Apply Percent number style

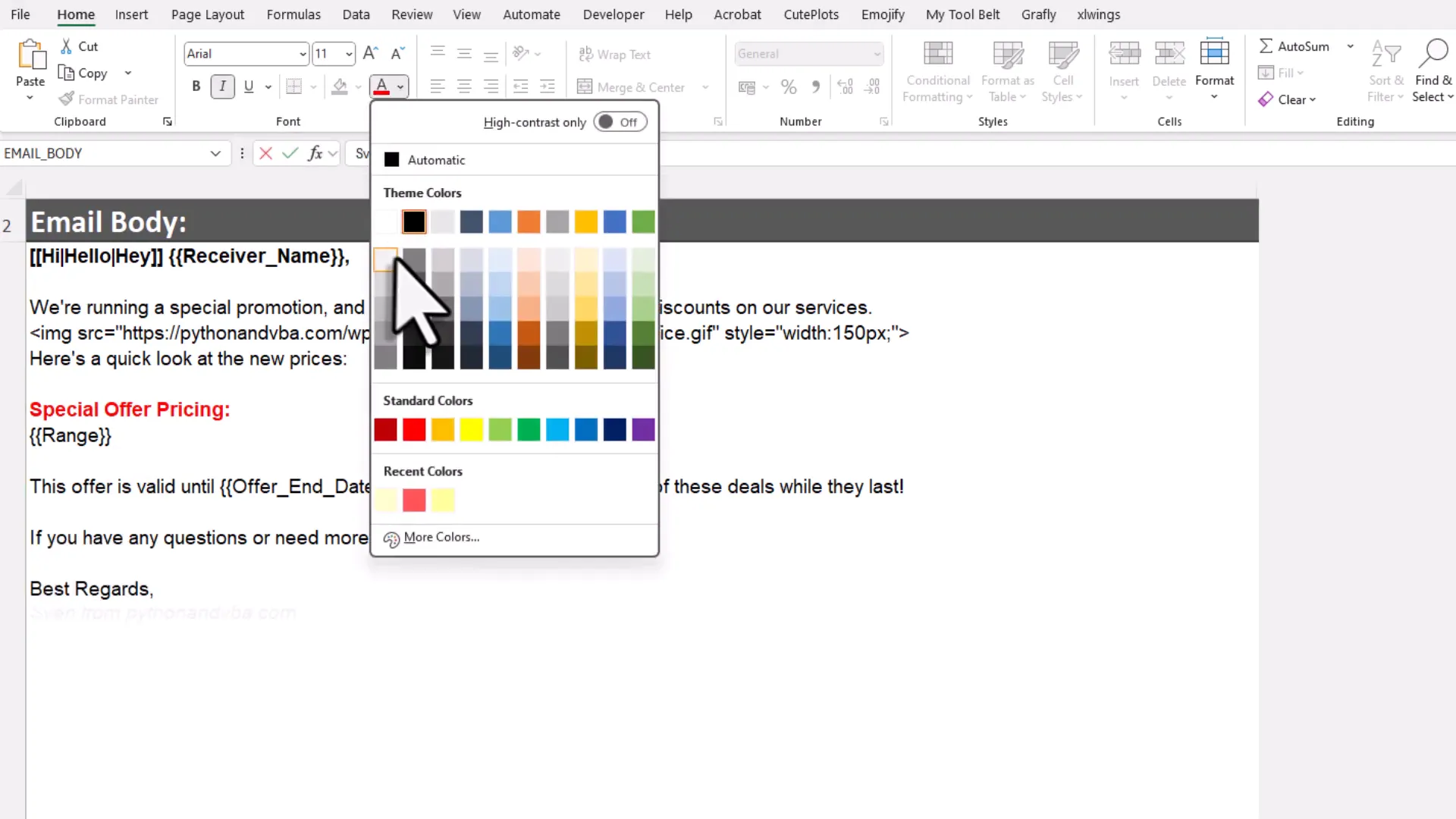coord(789,86)
